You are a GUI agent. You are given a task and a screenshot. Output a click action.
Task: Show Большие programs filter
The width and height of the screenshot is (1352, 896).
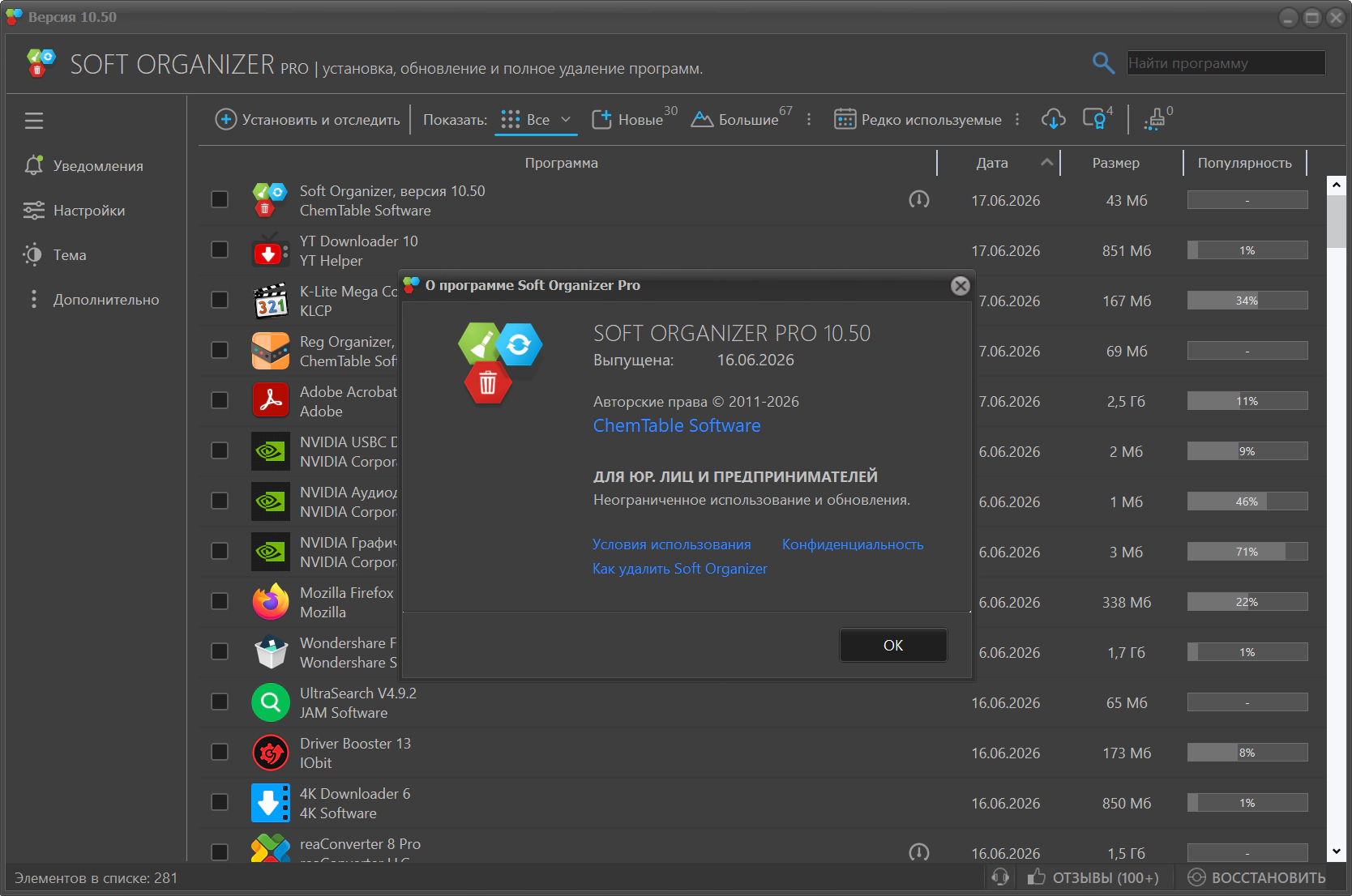741,119
